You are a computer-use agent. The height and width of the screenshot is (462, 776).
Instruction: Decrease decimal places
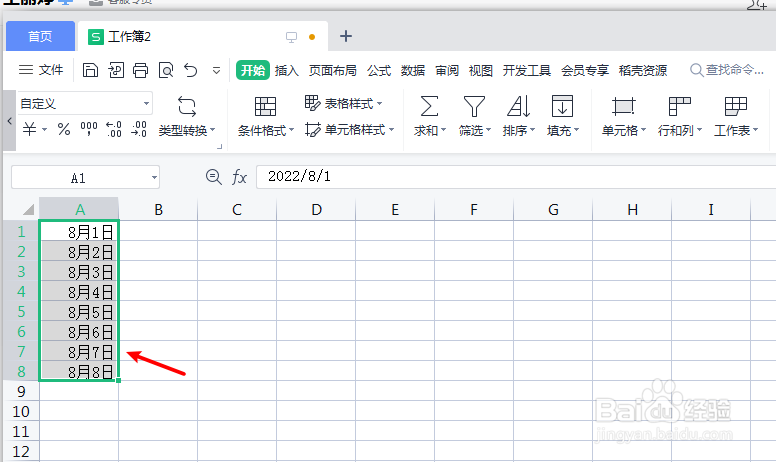pyautogui.click(x=139, y=129)
